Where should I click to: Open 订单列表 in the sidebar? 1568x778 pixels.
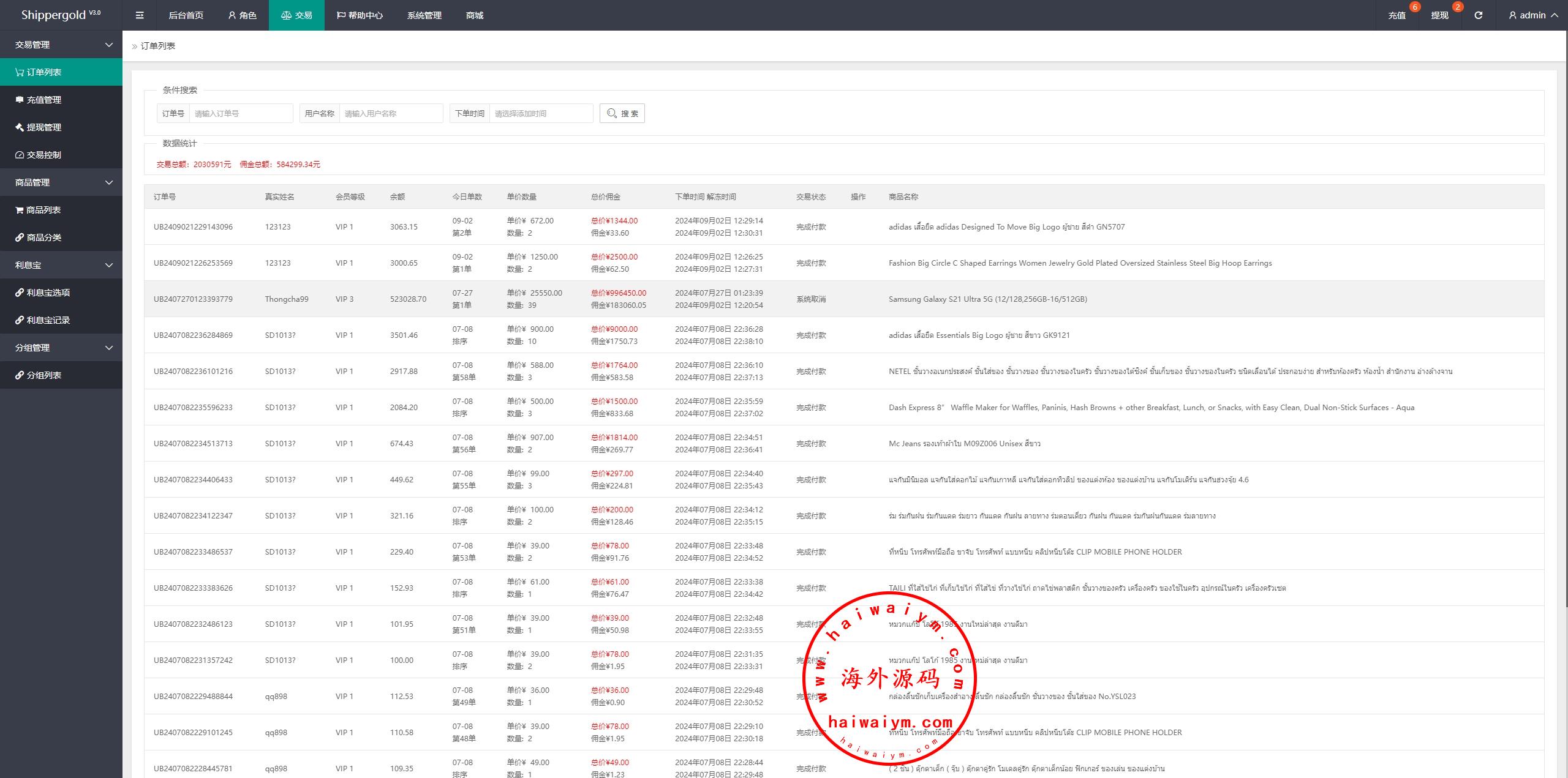pyautogui.click(x=44, y=72)
